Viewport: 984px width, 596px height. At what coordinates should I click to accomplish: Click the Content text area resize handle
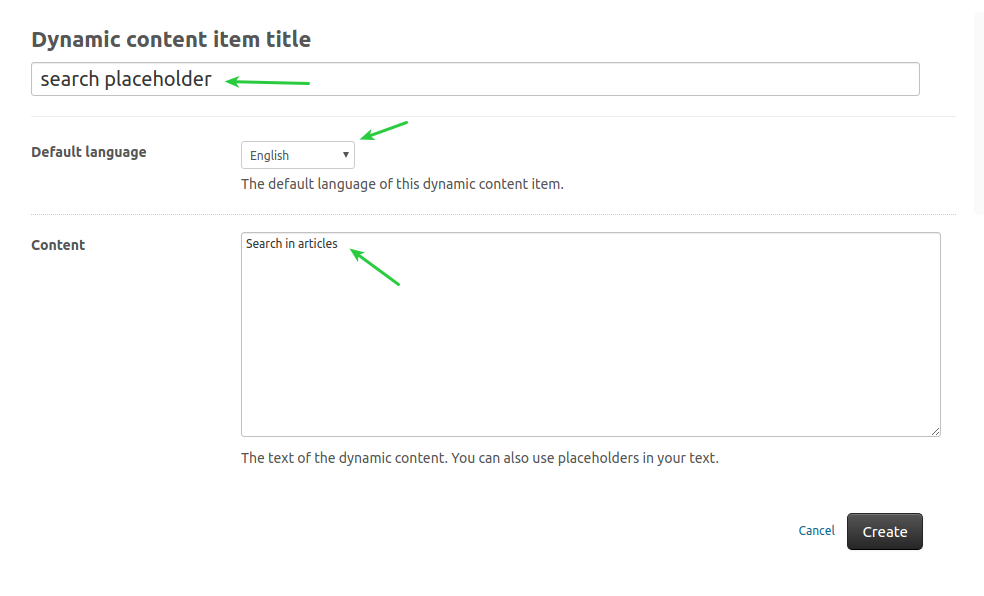coord(936,432)
